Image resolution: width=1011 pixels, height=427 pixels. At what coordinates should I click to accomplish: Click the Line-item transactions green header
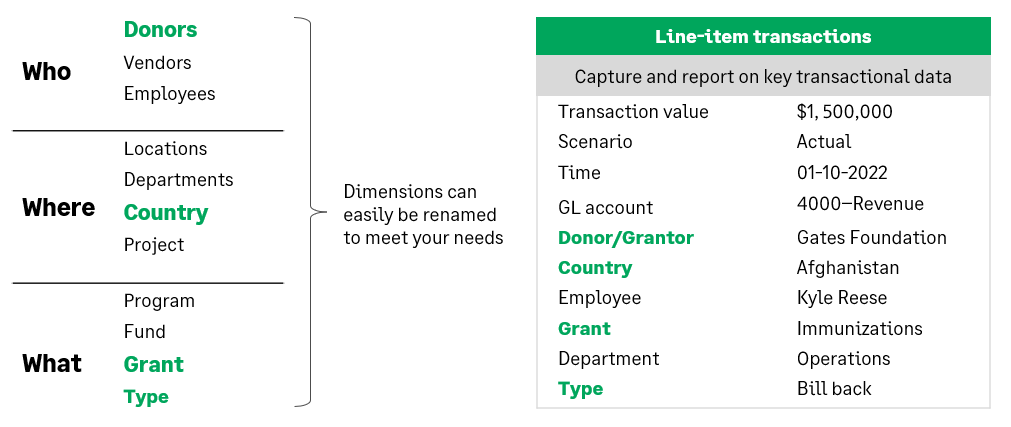[763, 37]
